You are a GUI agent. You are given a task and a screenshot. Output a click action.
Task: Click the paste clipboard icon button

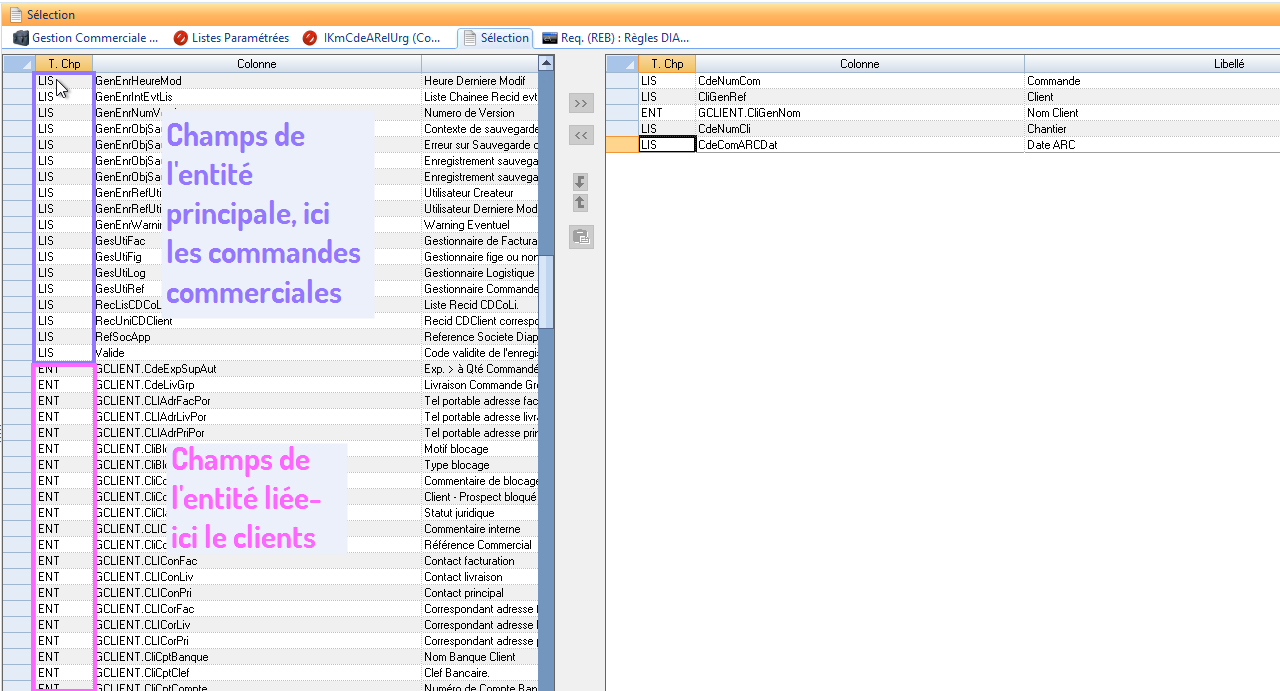coord(581,237)
